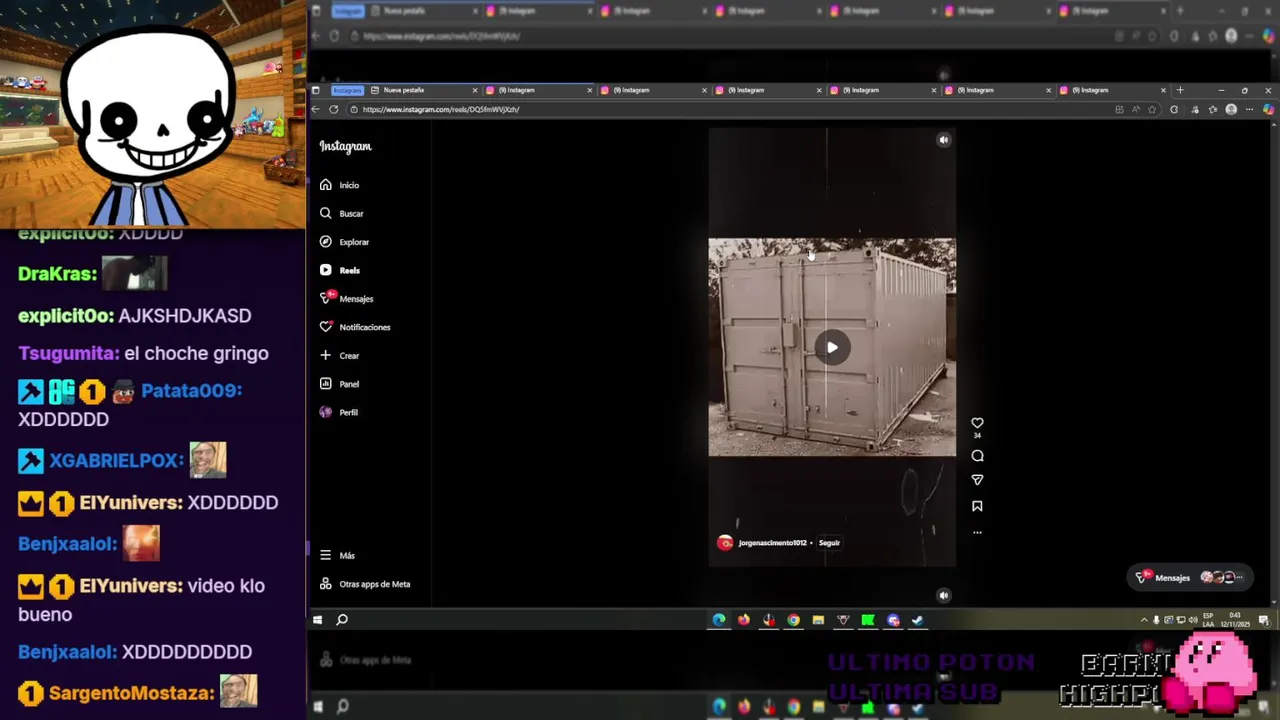The image size is (1280, 720).
Task: Open the reel's three-dot more options
Action: pyautogui.click(x=977, y=532)
